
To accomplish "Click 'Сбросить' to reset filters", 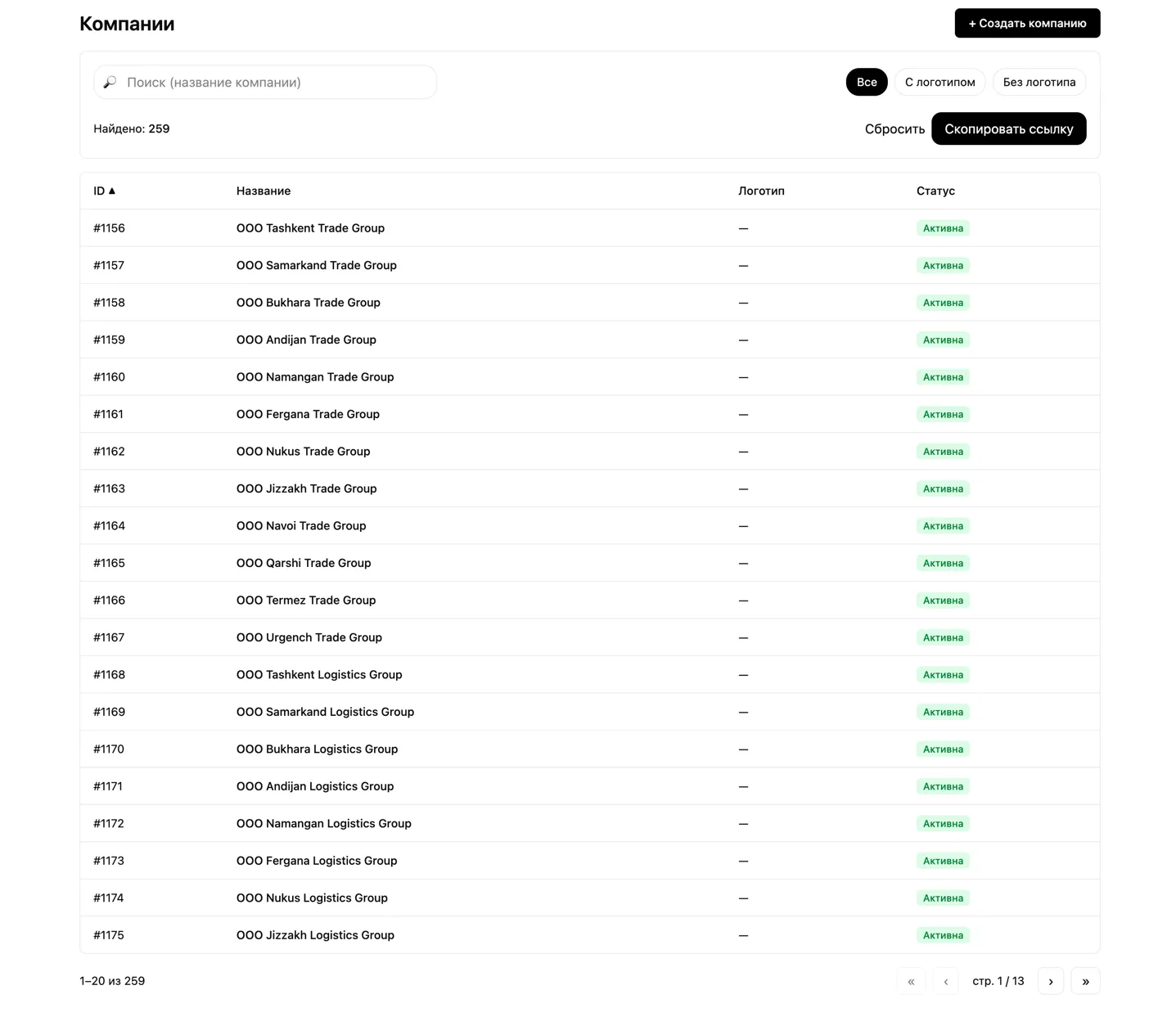I will [x=894, y=129].
